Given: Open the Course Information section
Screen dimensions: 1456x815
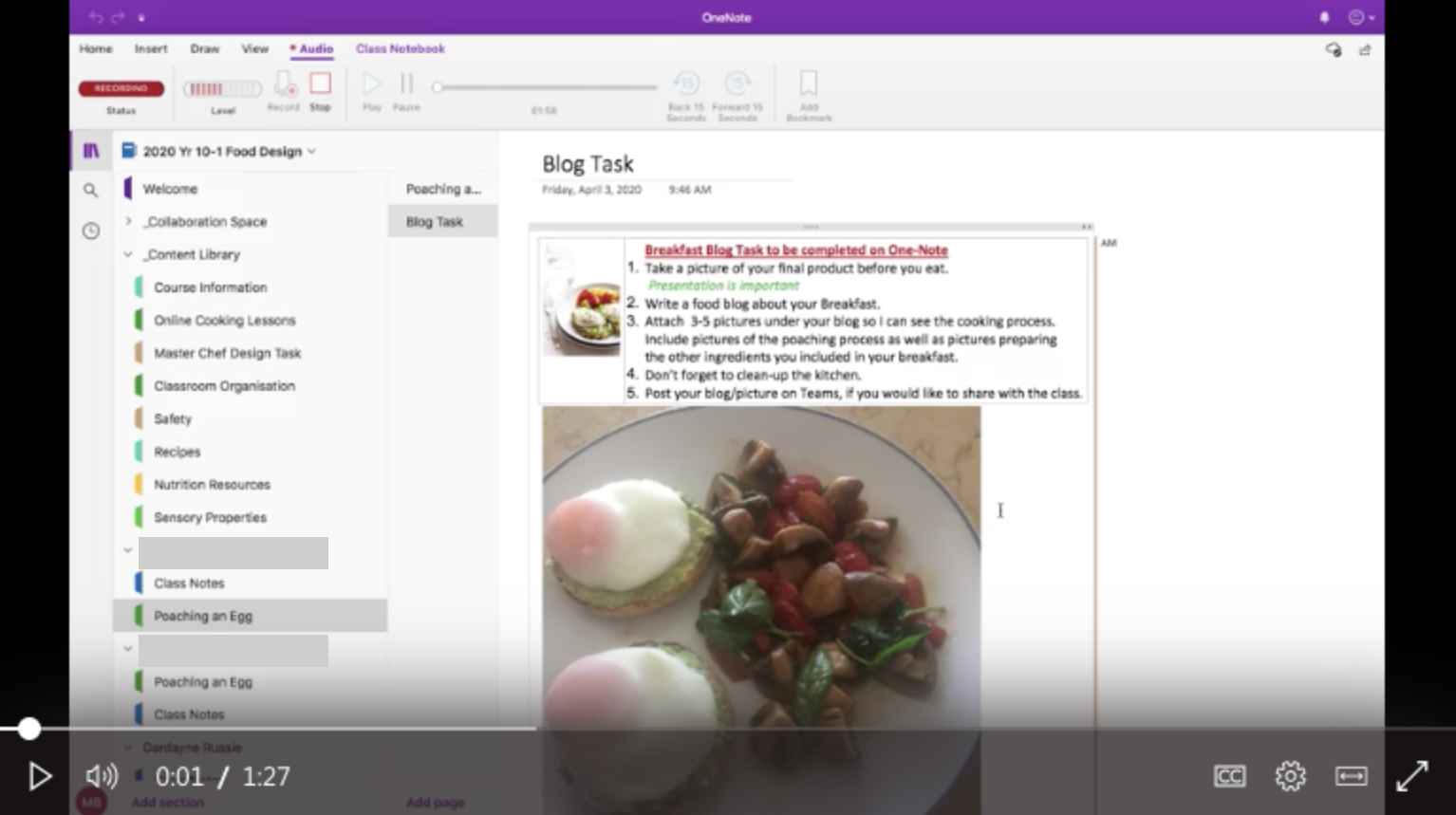Looking at the screenshot, I should 211,287.
